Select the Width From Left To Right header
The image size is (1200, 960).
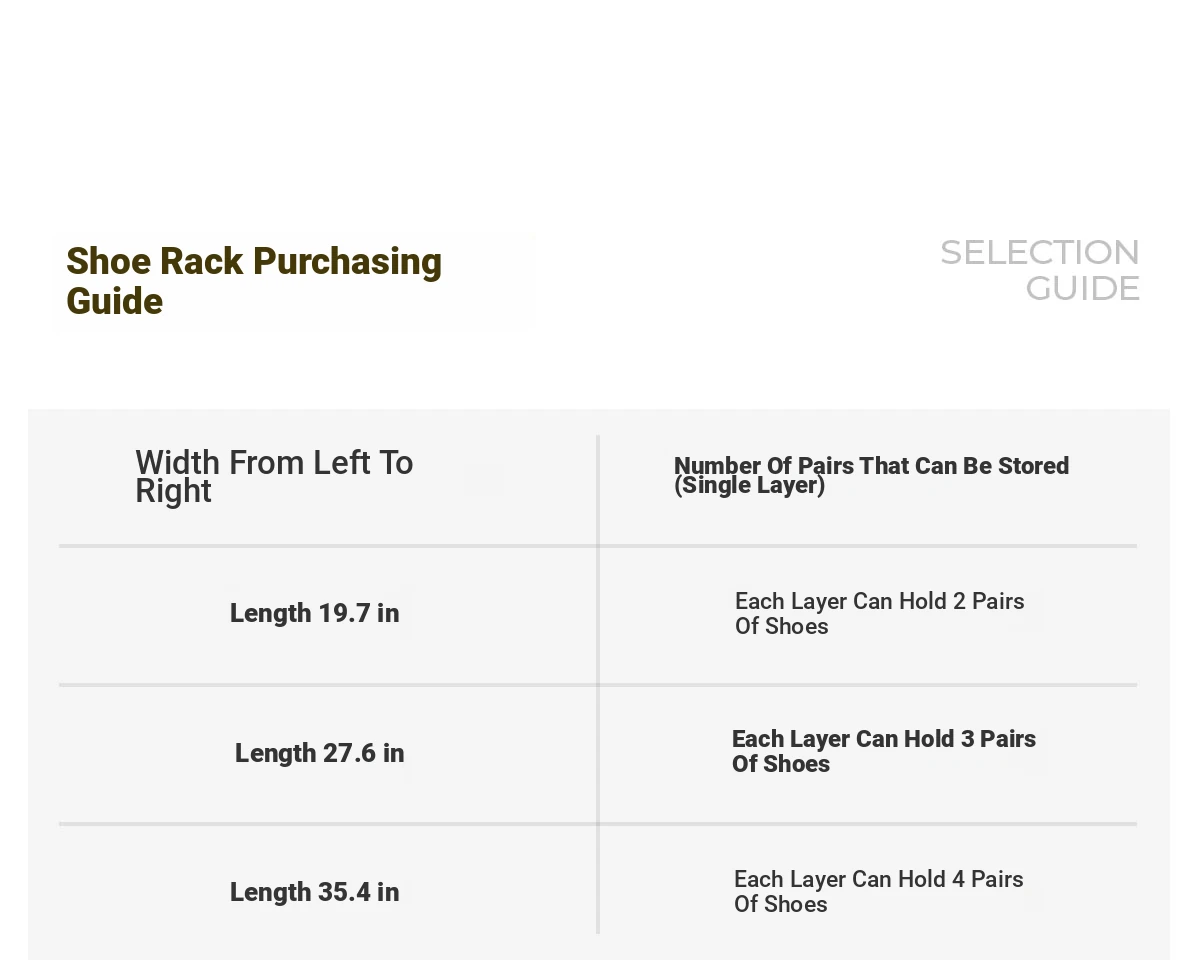point(274,476)
